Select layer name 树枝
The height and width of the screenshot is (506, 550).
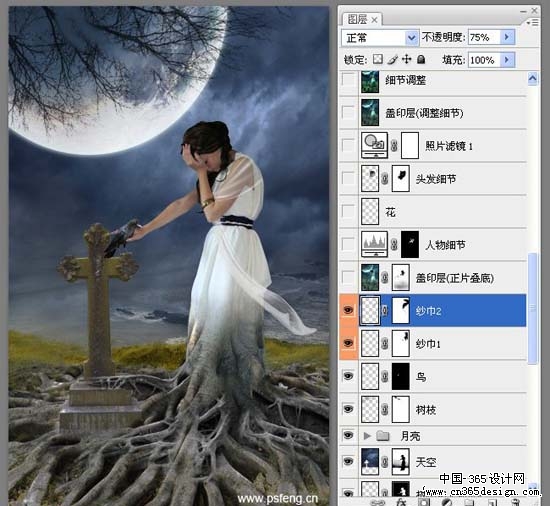(x=425, y=410)
